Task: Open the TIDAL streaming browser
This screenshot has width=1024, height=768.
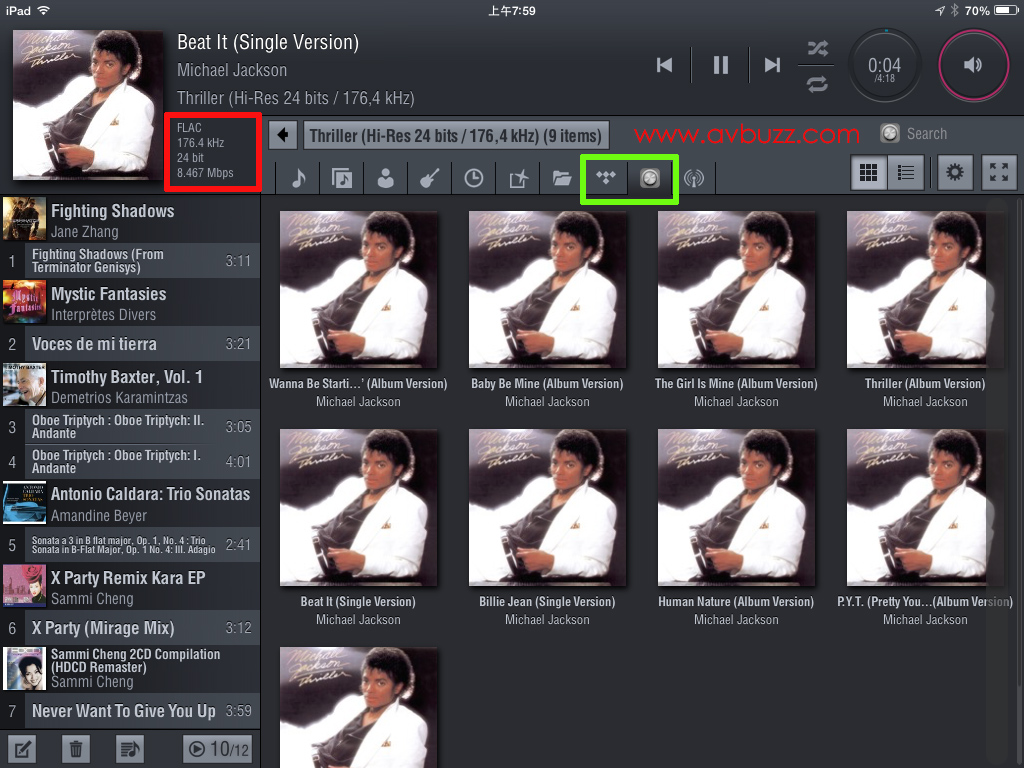Action: point(605,178)
